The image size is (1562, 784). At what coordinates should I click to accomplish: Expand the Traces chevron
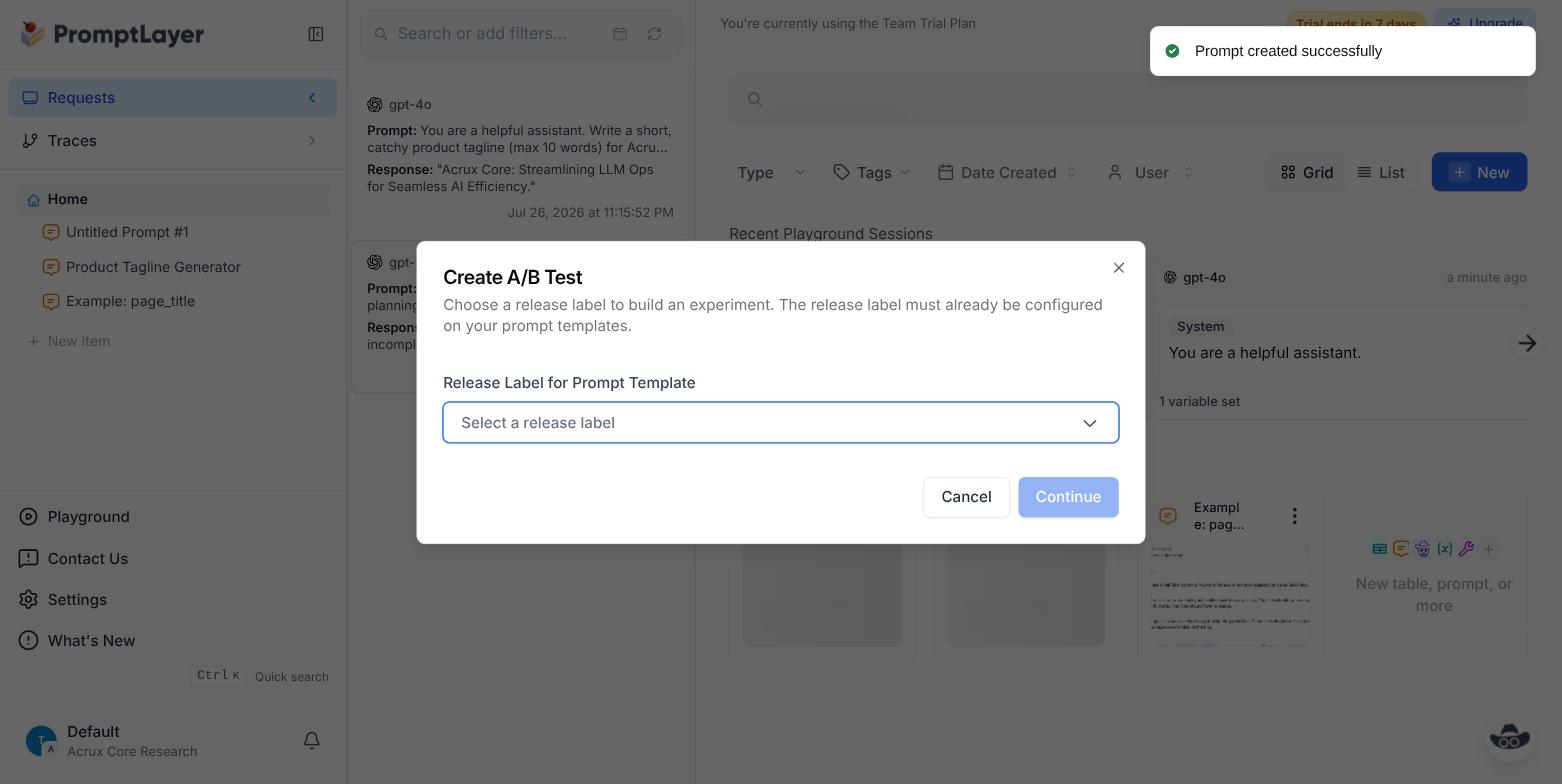312,141
